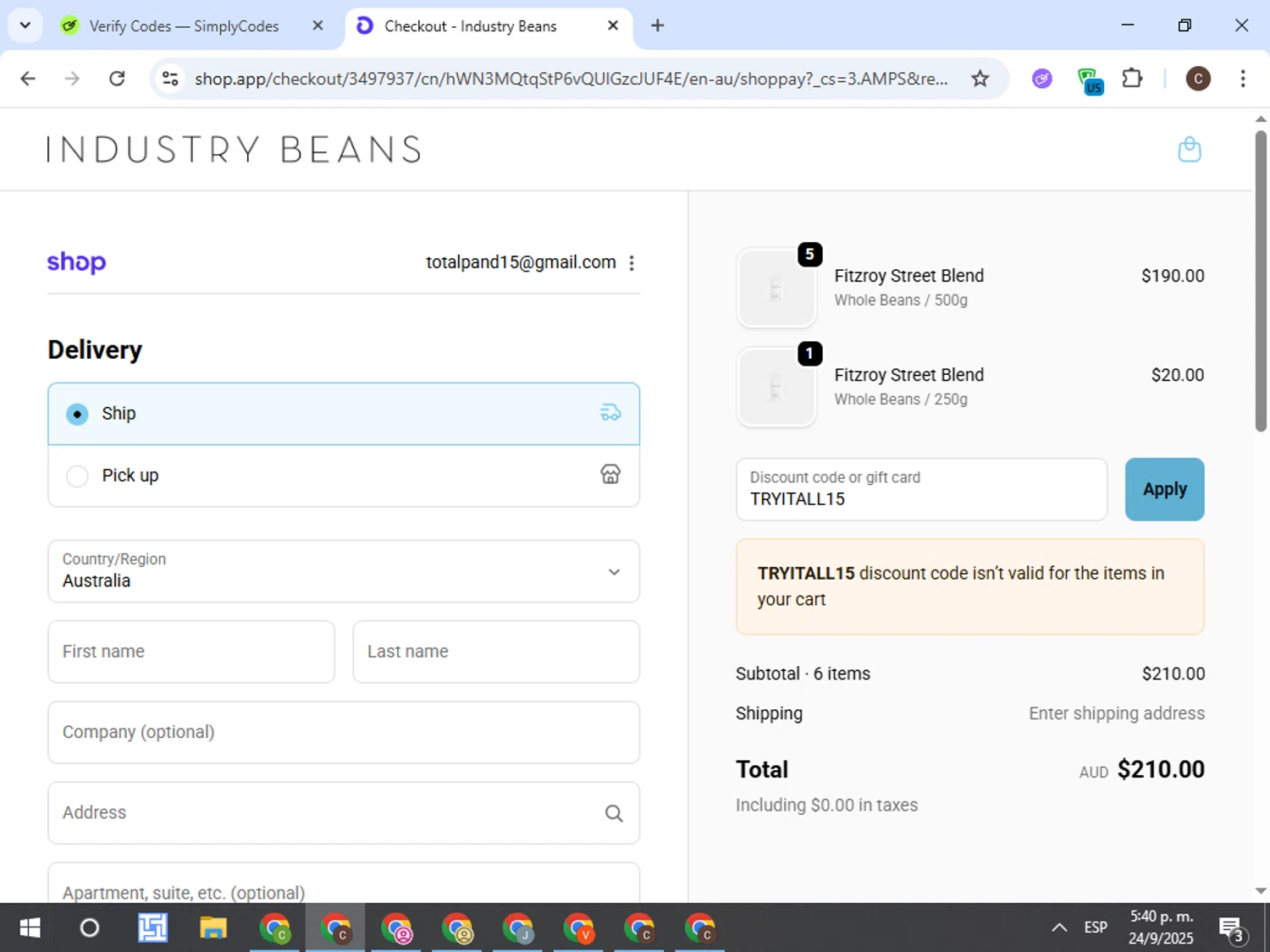Click the $190.00 item price
The width and height of the screenshot is (1270, 952).
(1173, 276)
